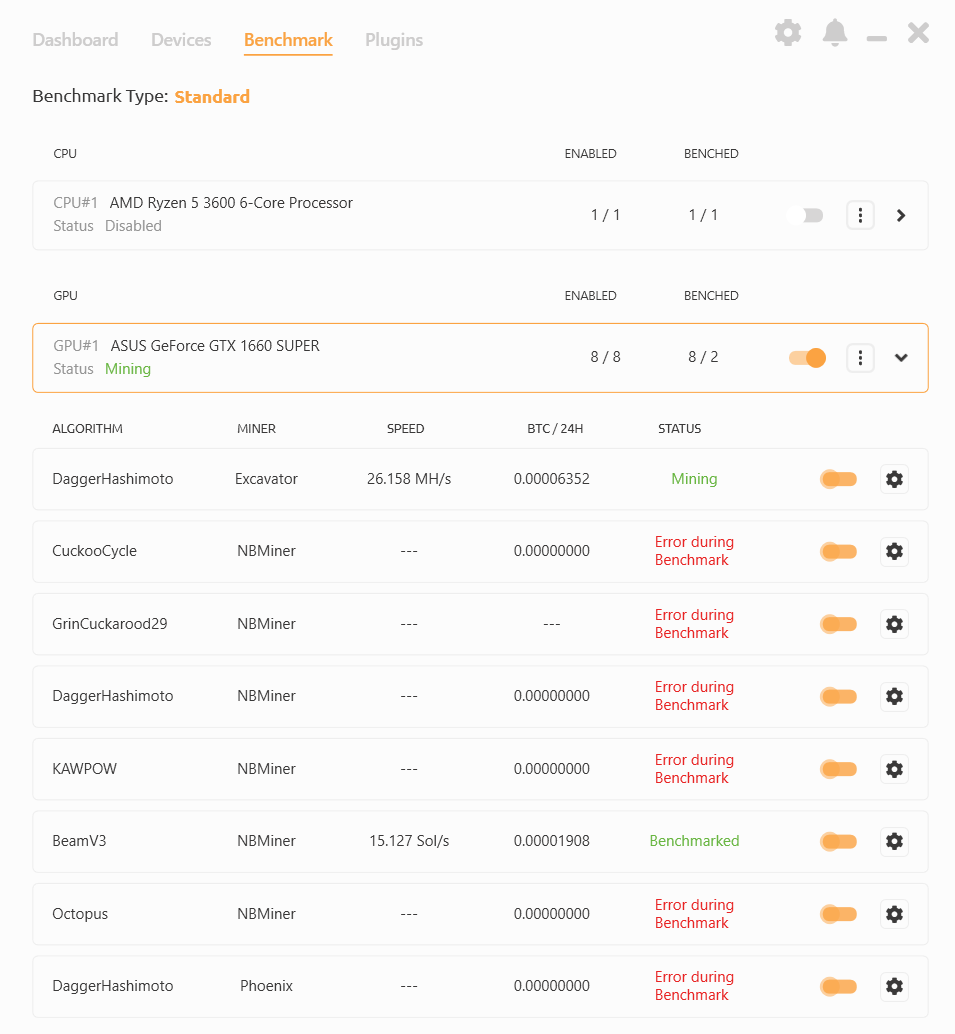Open the notifications bell
The width and height of the screenshot is (955, 1034).
point(835,32)
